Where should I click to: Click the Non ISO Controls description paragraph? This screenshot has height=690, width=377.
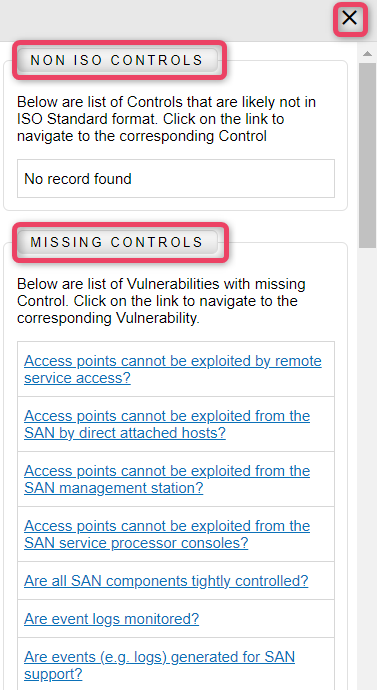pos(166,119)
